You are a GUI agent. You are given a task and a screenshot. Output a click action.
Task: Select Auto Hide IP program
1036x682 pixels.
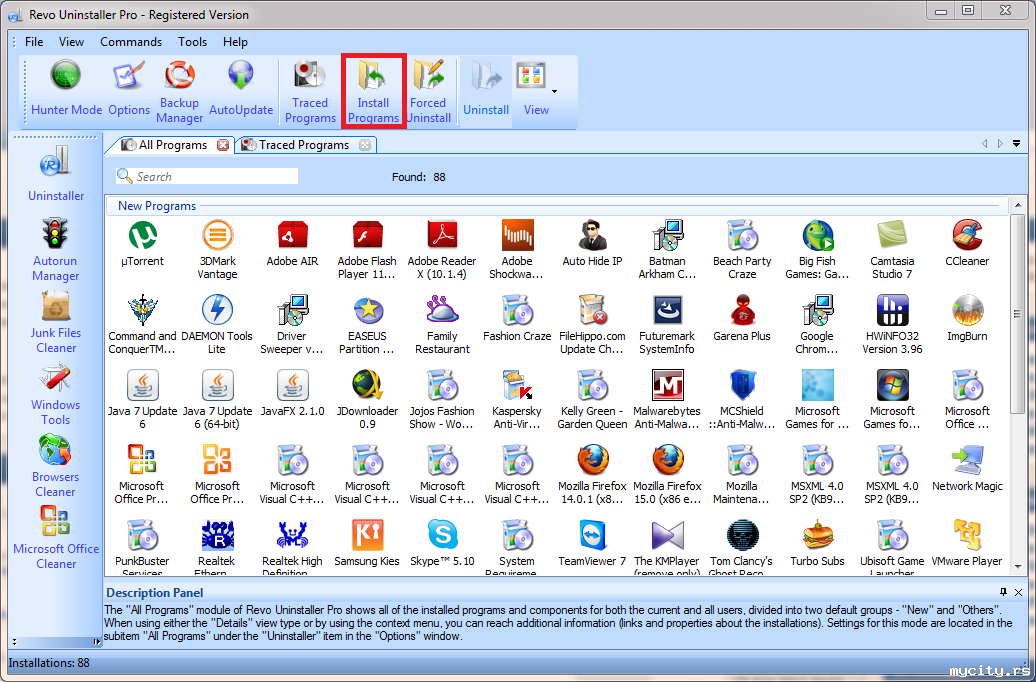(x=592, y=243)
